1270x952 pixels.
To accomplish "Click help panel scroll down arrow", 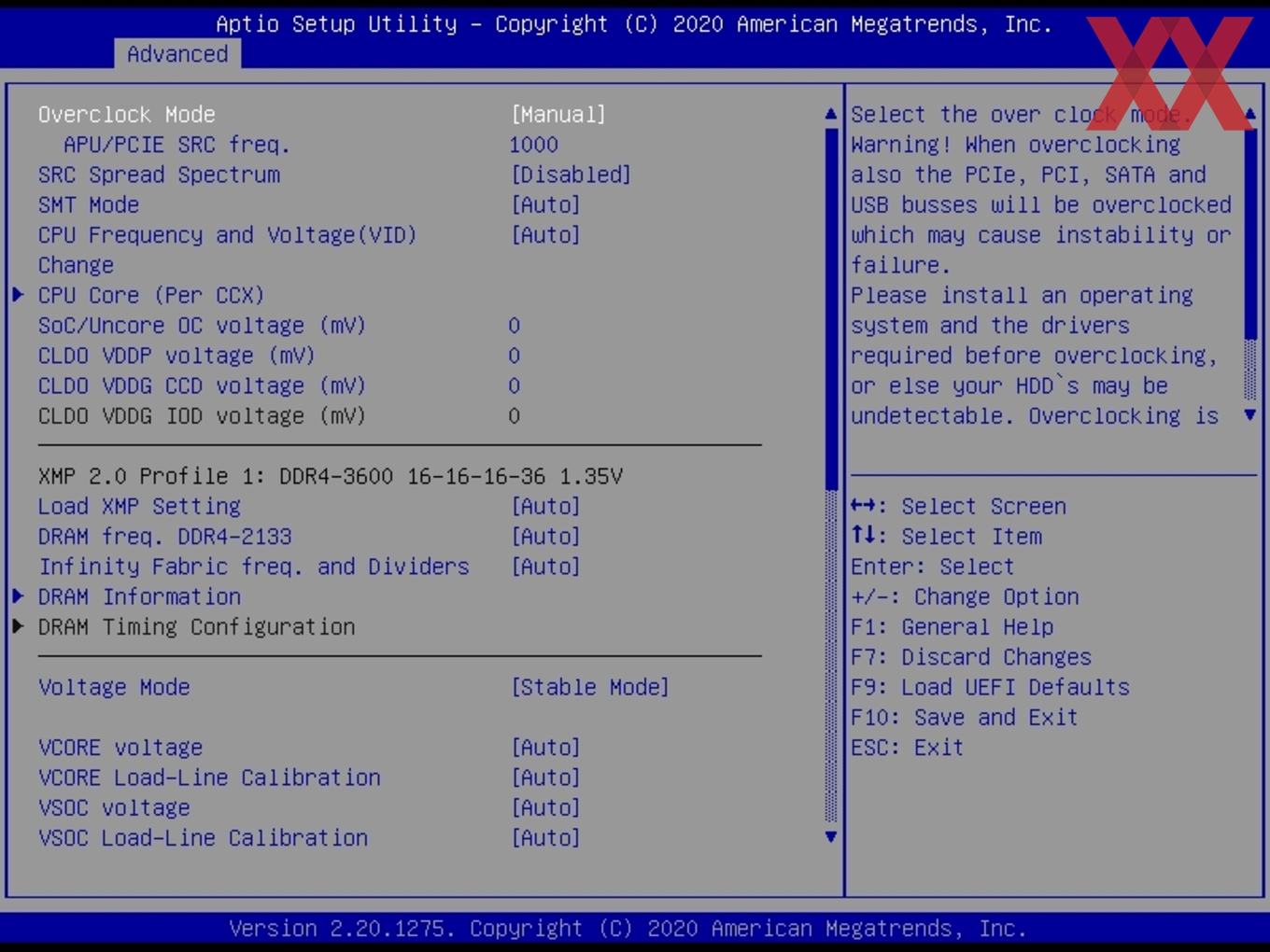I will [x=1250, y=414].
